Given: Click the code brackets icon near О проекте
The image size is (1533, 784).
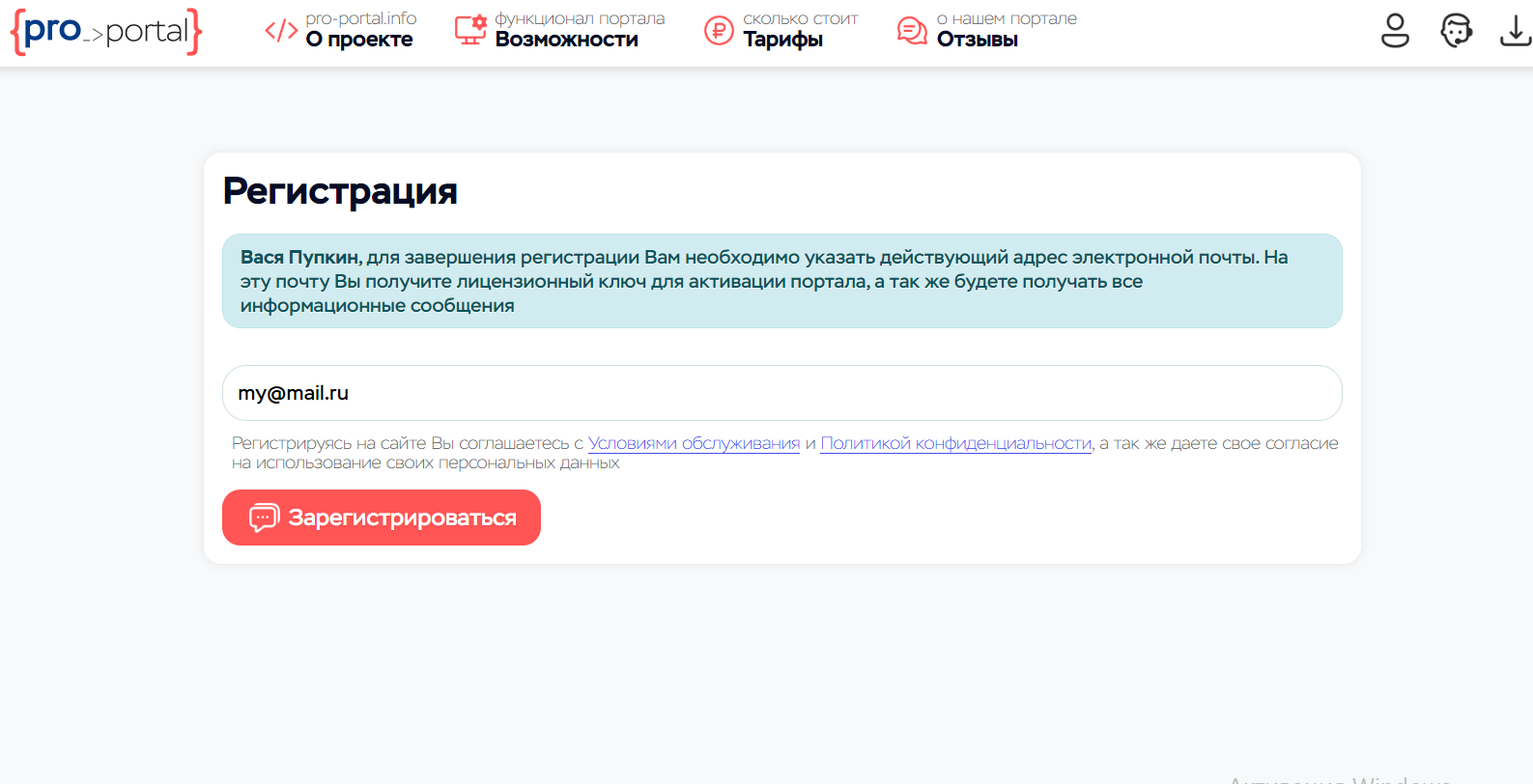Looking at the screenshot, I should (x=281, y=31).
